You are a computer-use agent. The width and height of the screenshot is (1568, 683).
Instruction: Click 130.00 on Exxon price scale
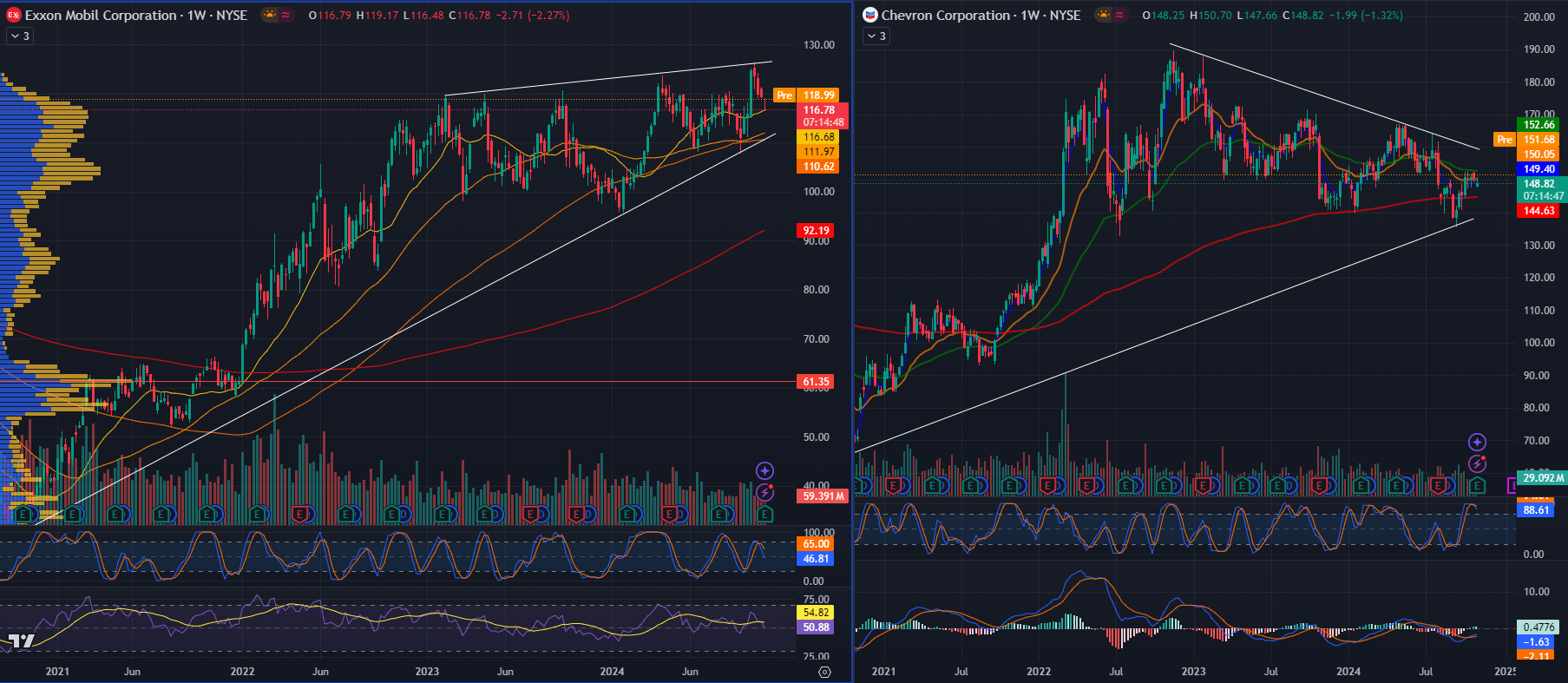[819, 45]
